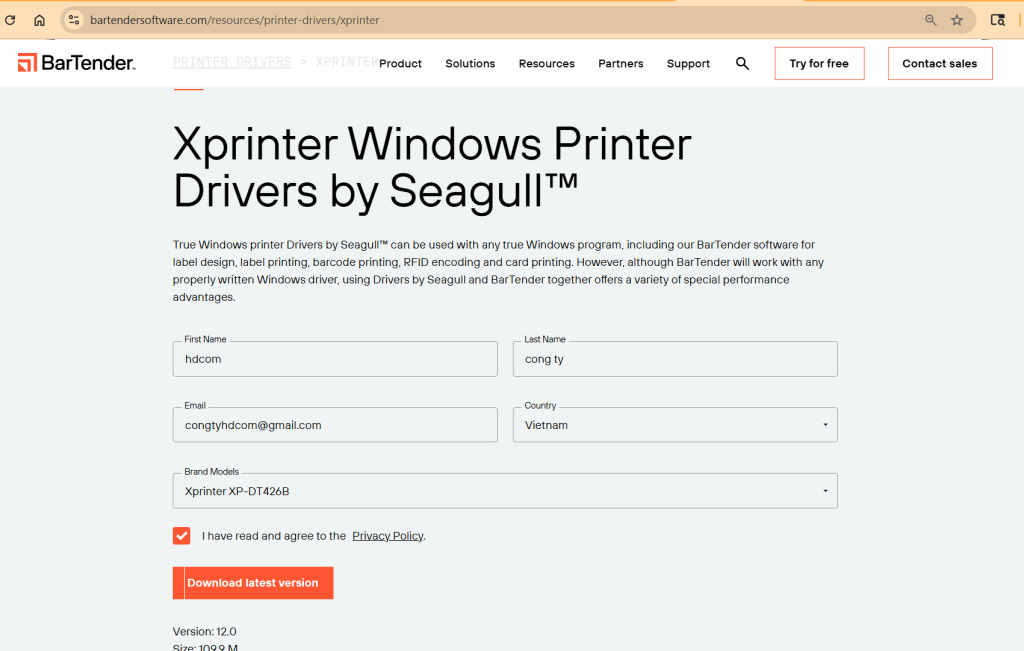Open the Privacy Policy link

pos(388,535)
